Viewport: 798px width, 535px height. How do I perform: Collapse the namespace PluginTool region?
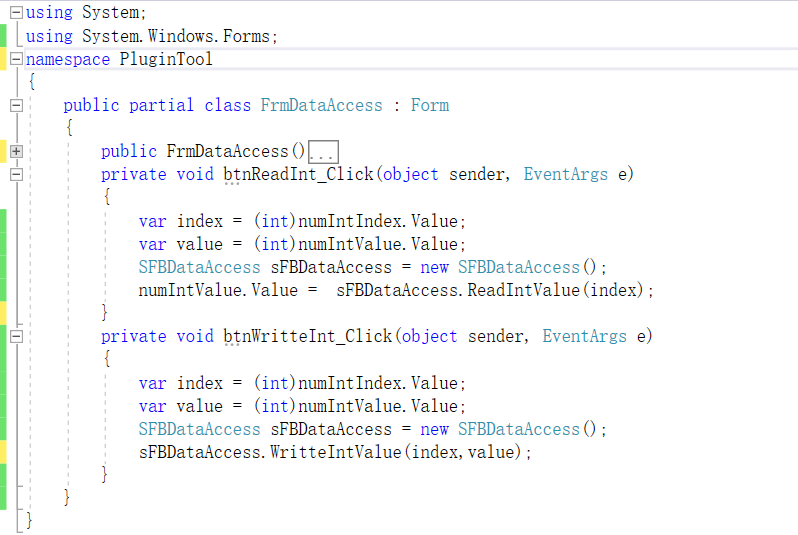(x=16, y=59)
